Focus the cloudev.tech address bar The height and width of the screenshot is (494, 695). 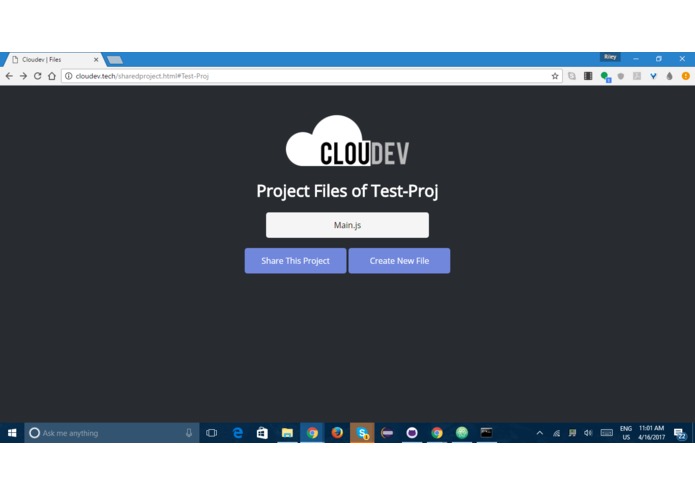point(310,76)
